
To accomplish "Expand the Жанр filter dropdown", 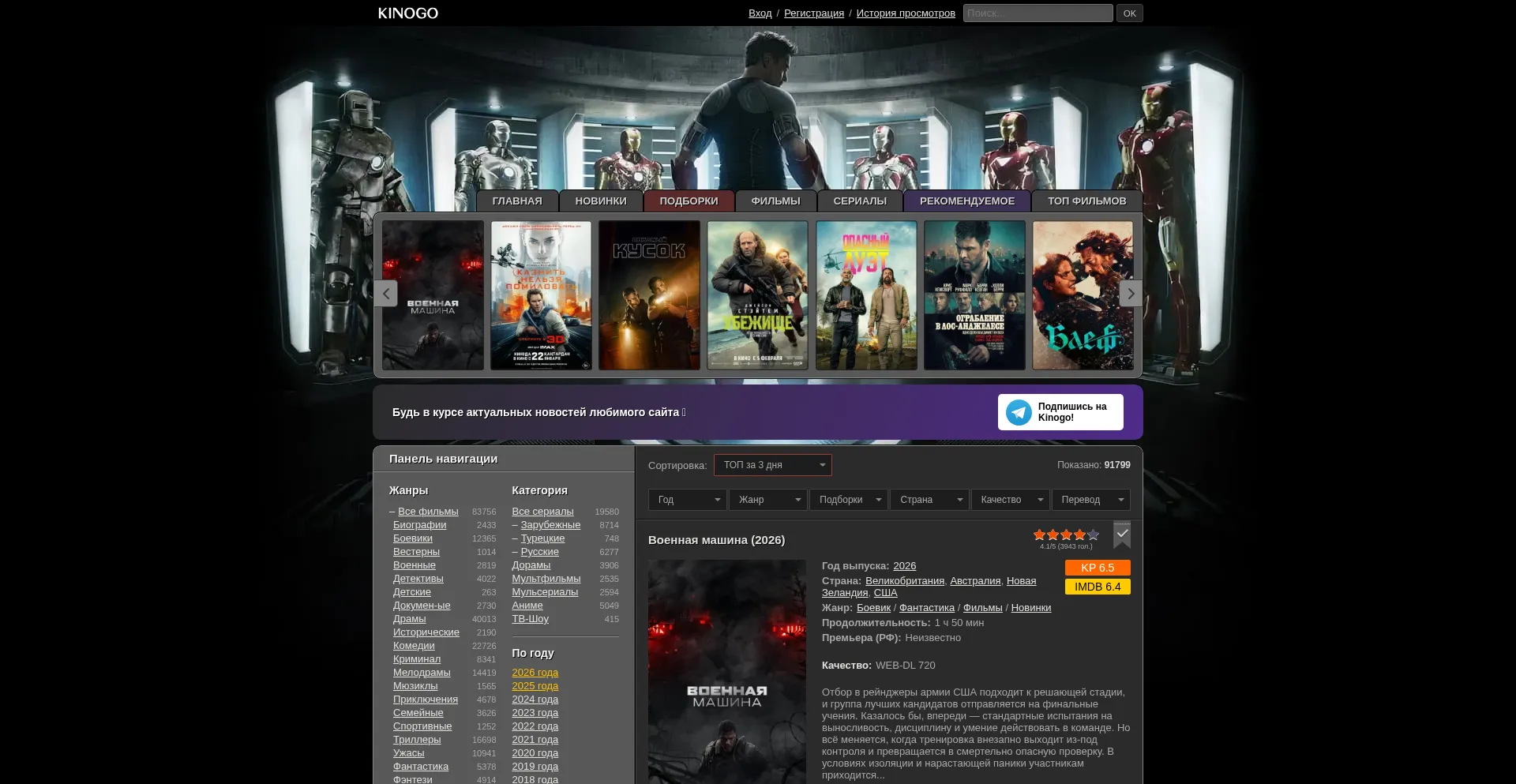I will click(767, 500).
